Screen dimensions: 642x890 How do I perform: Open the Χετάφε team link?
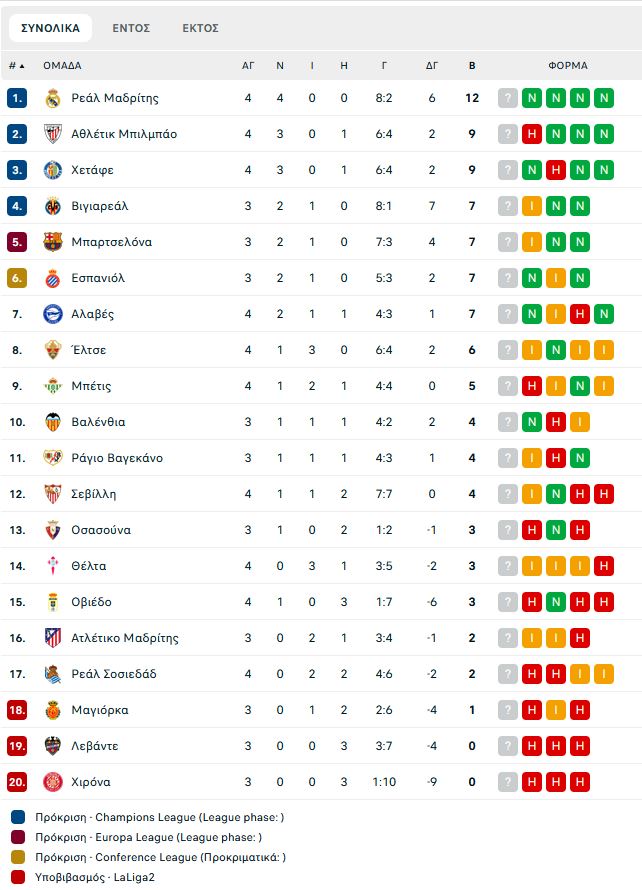pyautogui.click(x=93, y=170)
